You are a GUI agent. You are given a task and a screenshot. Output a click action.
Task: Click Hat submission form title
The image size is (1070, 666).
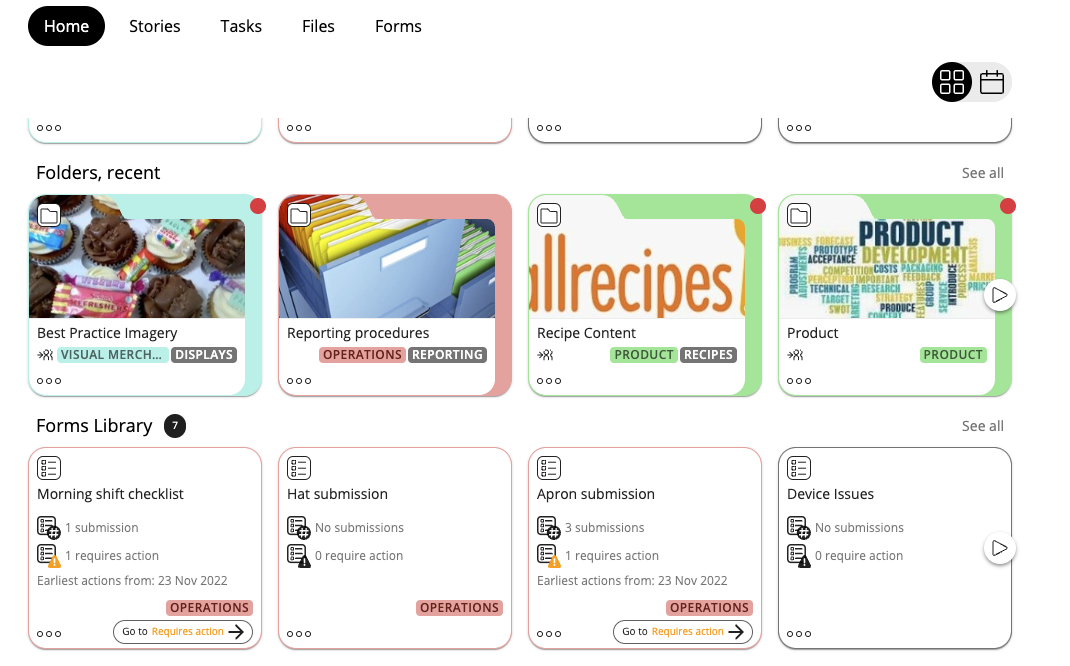337,494
